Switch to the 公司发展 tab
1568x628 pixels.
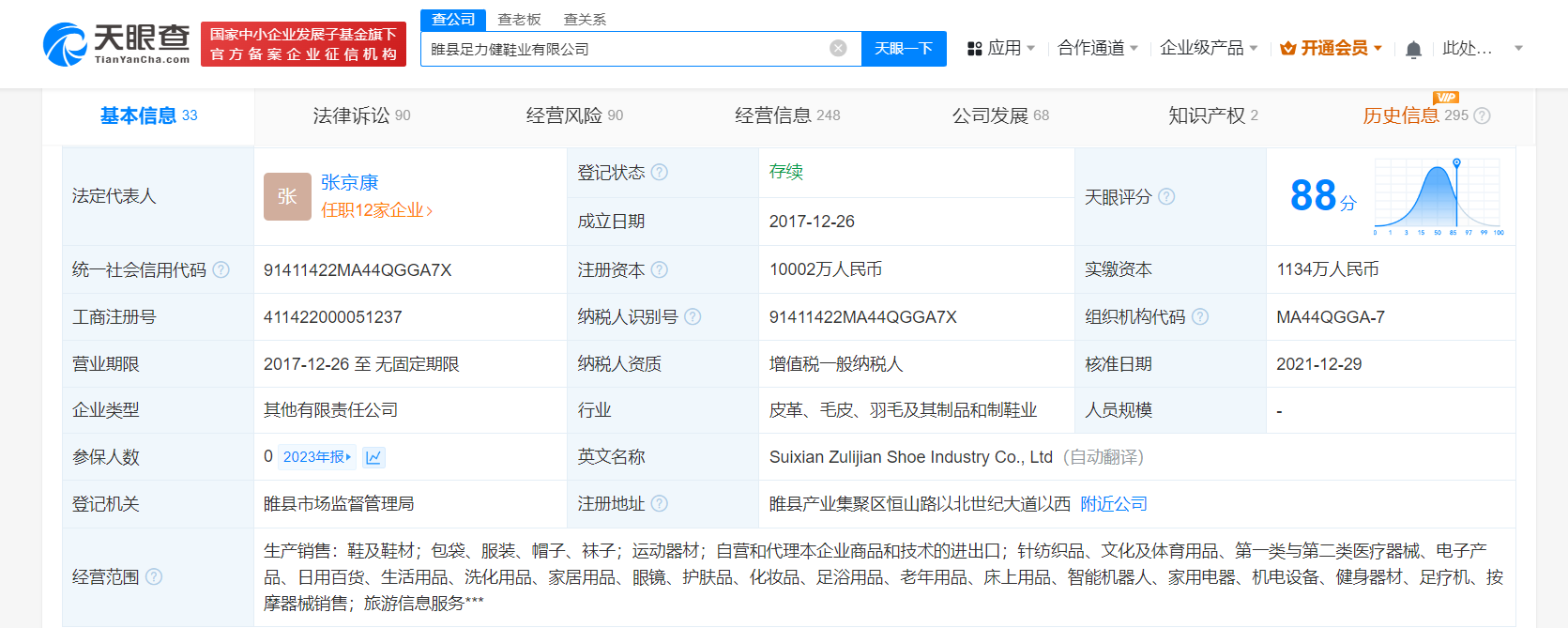click(1000, 115)
